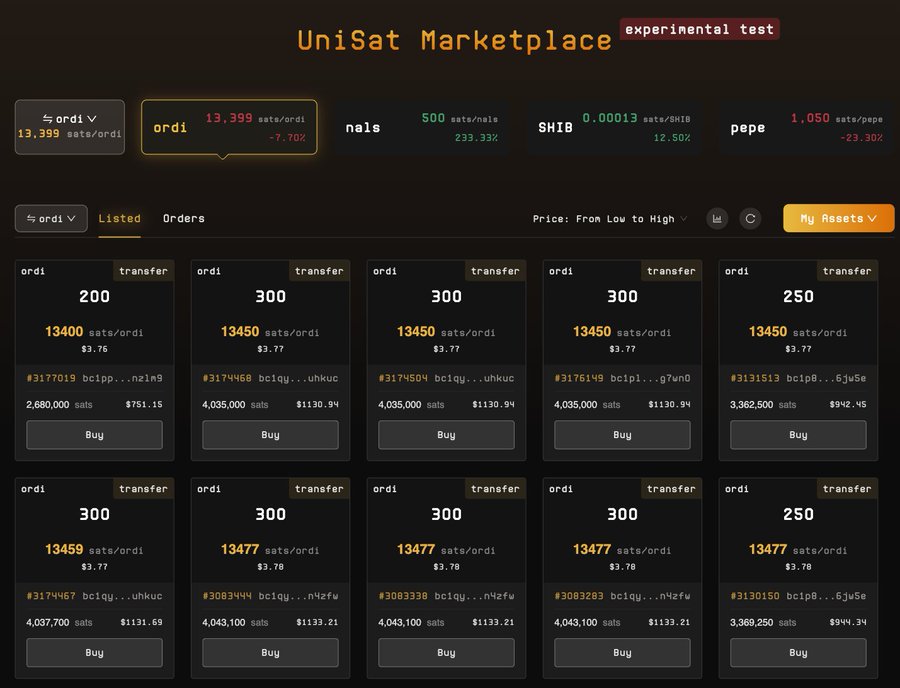Click the 3,362,500 sats total

[x=763, y=405]
